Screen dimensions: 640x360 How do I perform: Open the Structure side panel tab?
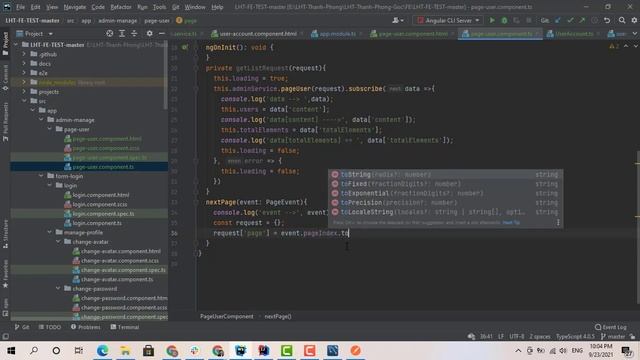pos(5,233)
